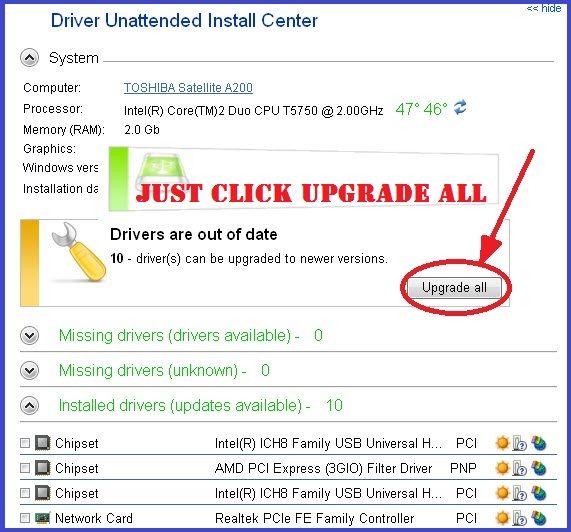The width and height of the screenshot is (571, 532).
Task: Click the globe icon on first Chipset row
Action: coord(539,443)
